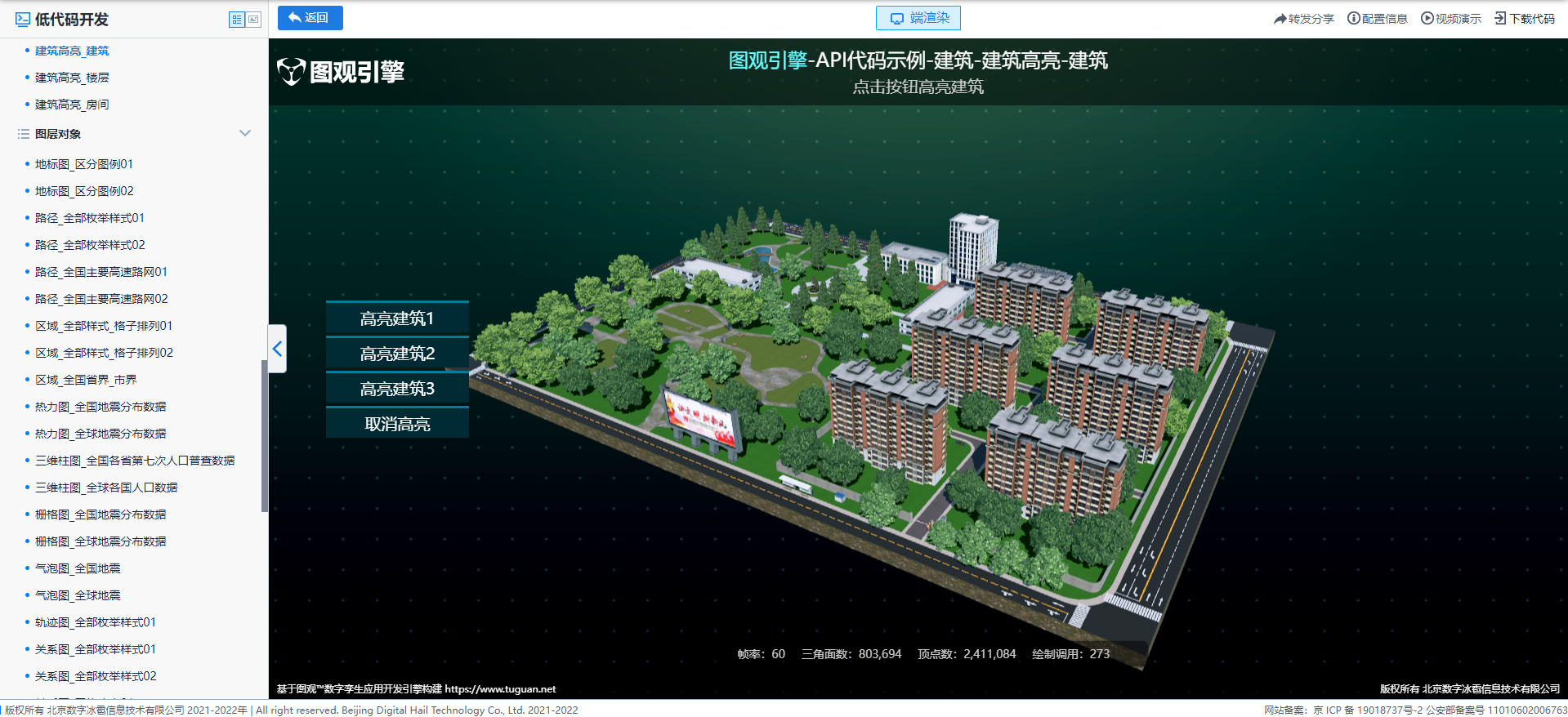The width and height of the screenshot is (1568, 717).
Task: Open 建筑高亮_楼层 example
Action: coord(72,78)
